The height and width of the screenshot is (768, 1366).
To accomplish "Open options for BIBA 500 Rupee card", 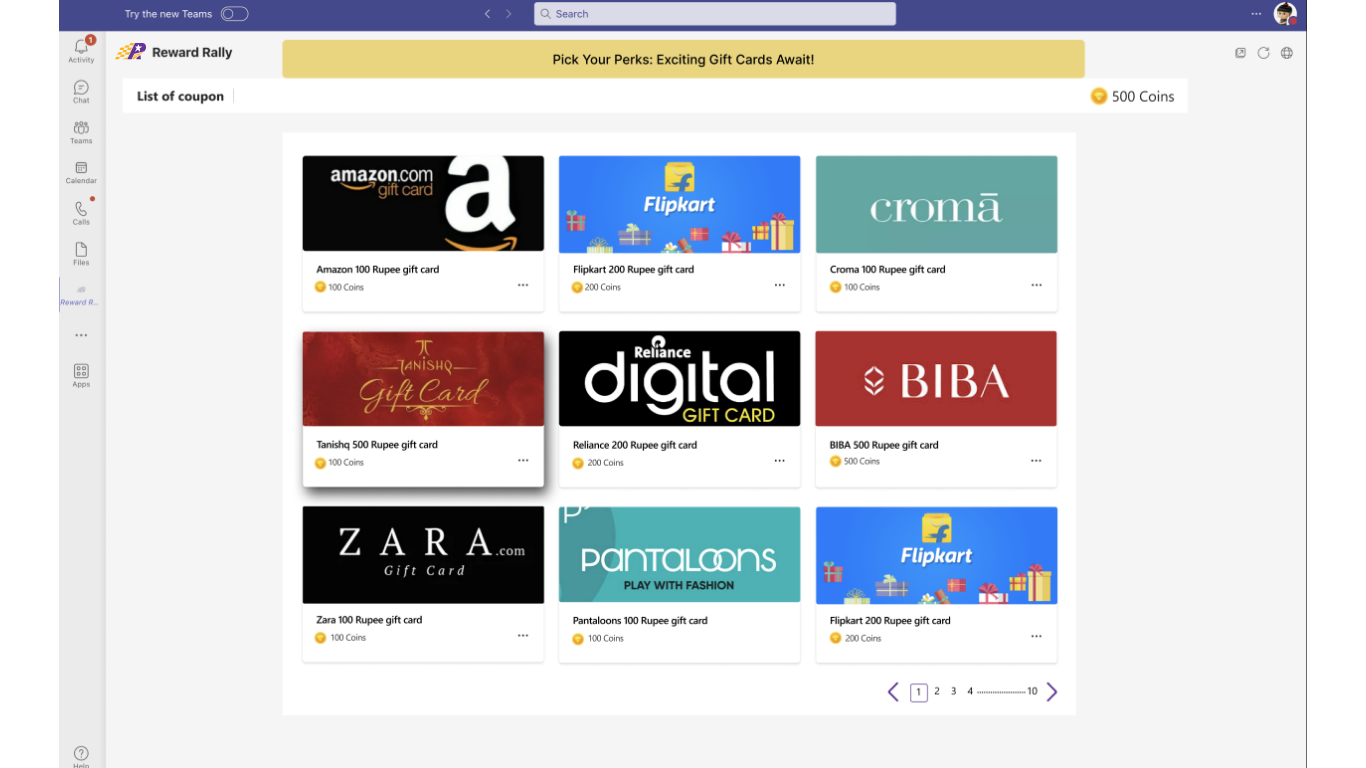I will tap(1036, 461).
